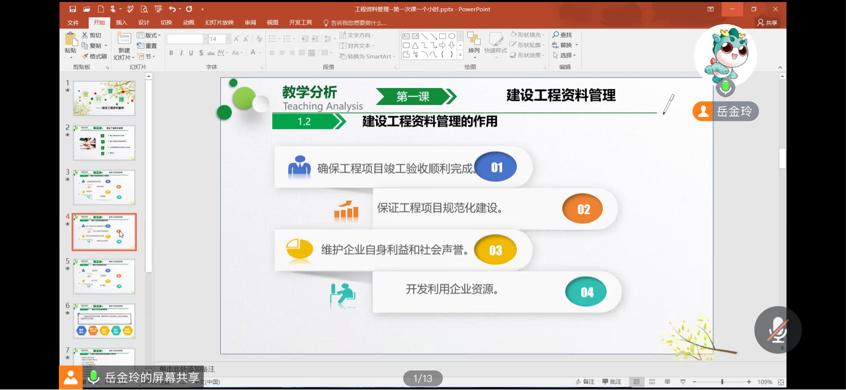
Task: Click the Paste (粘贴) clipboard icon
Action: (x=71, y=40)
